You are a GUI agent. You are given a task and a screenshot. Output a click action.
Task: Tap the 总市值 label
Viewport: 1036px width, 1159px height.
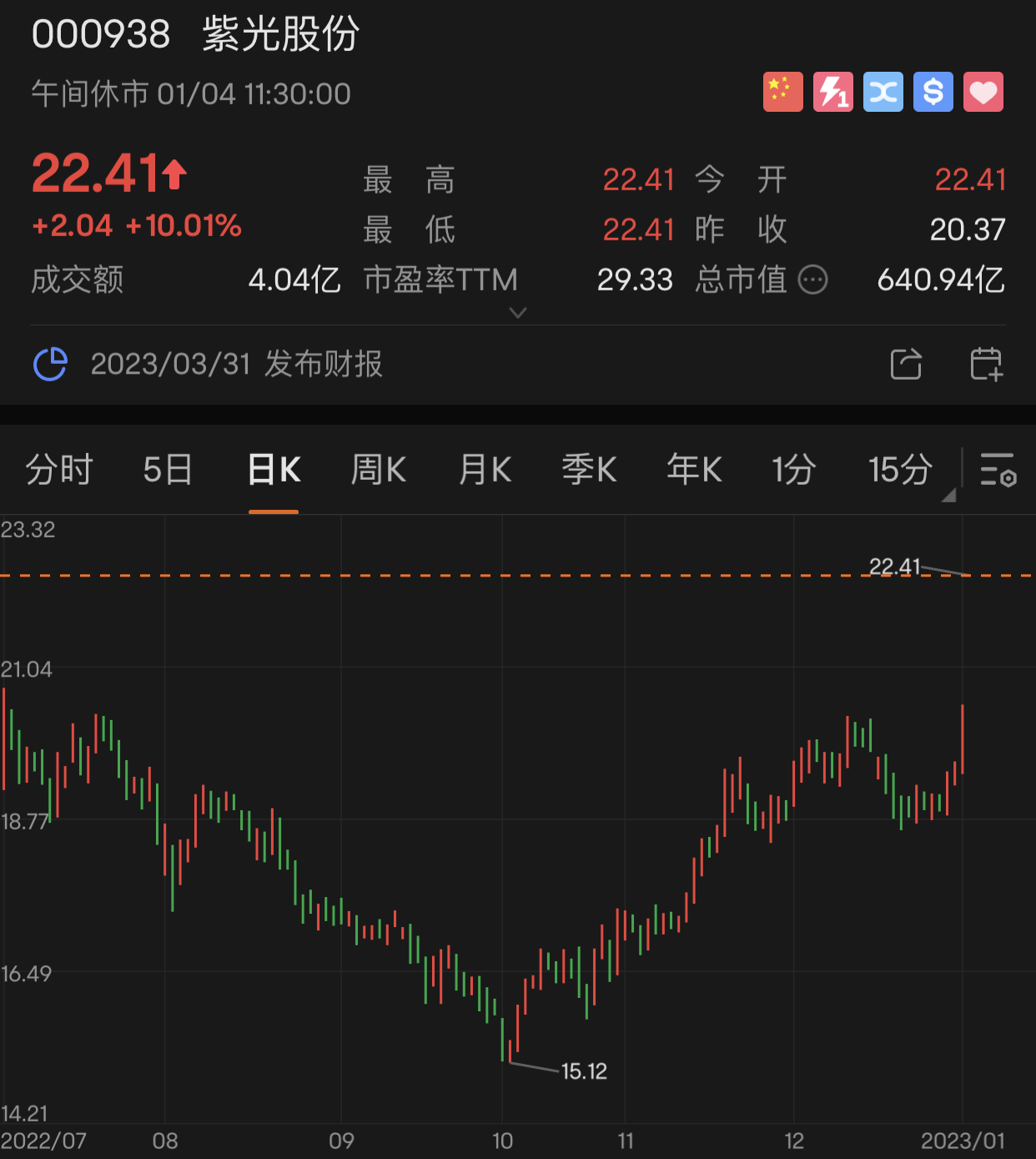pos(741,280)
